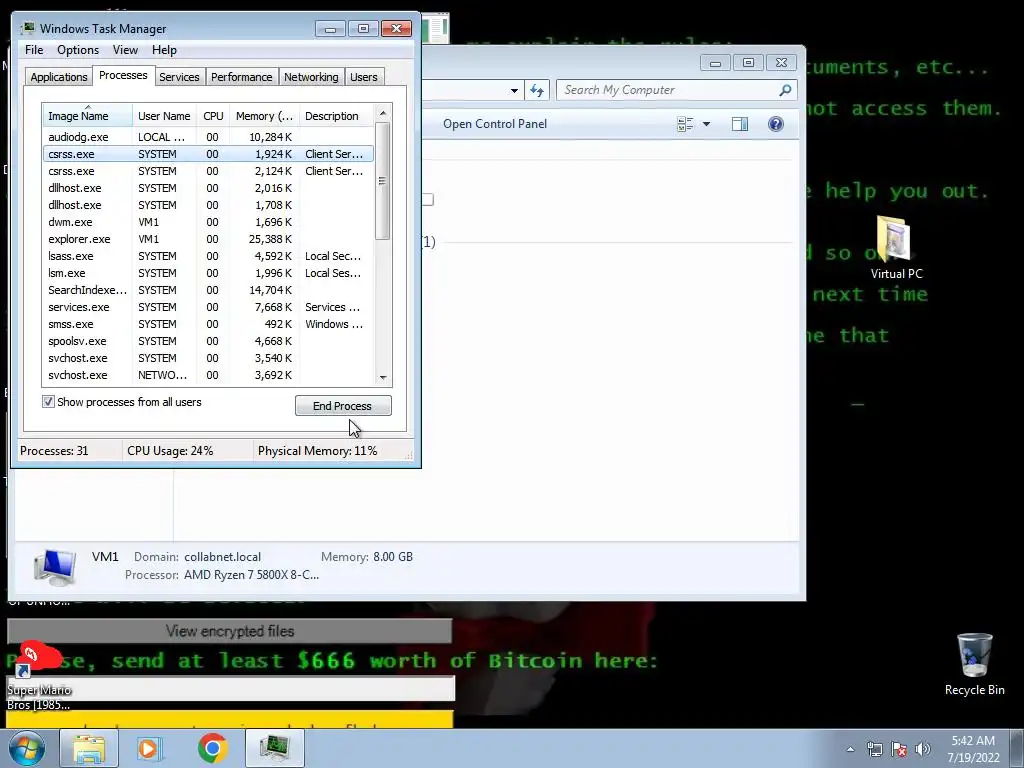This screenshot has width=1024, height=768.
Task: Click the process list scrollbar thumb
Action: pos(383,181)
